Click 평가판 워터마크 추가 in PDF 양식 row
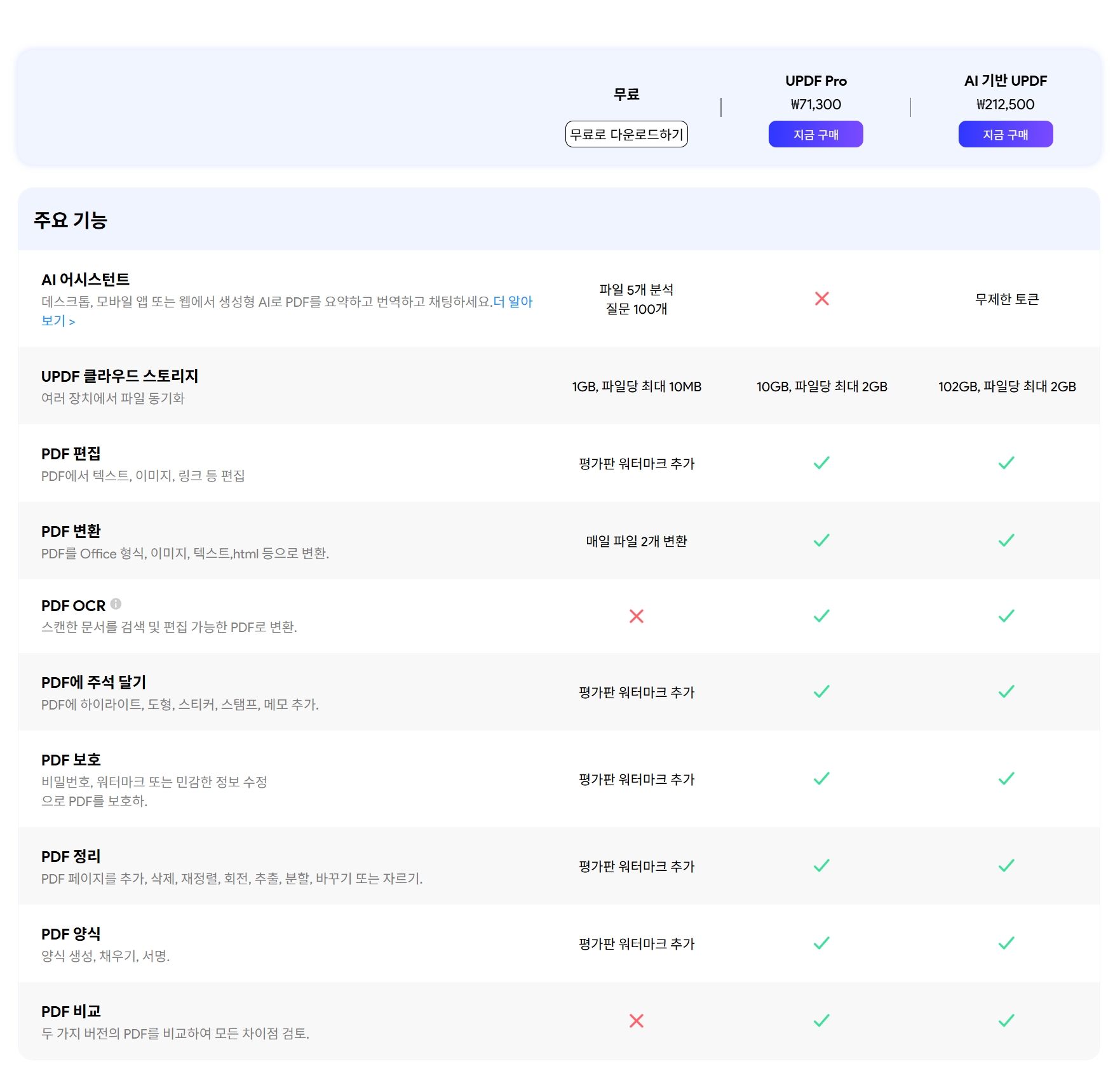The image size is (1120, 1071). tap(637, 944)
